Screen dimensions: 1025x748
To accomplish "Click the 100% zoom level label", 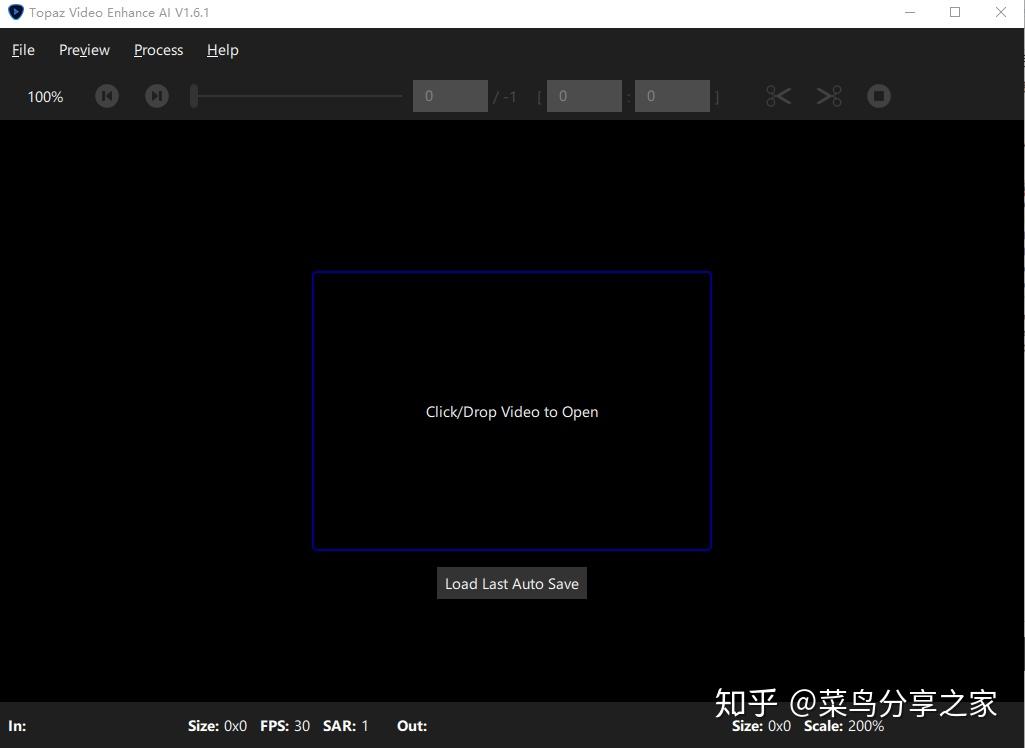I will click(45, 97).
